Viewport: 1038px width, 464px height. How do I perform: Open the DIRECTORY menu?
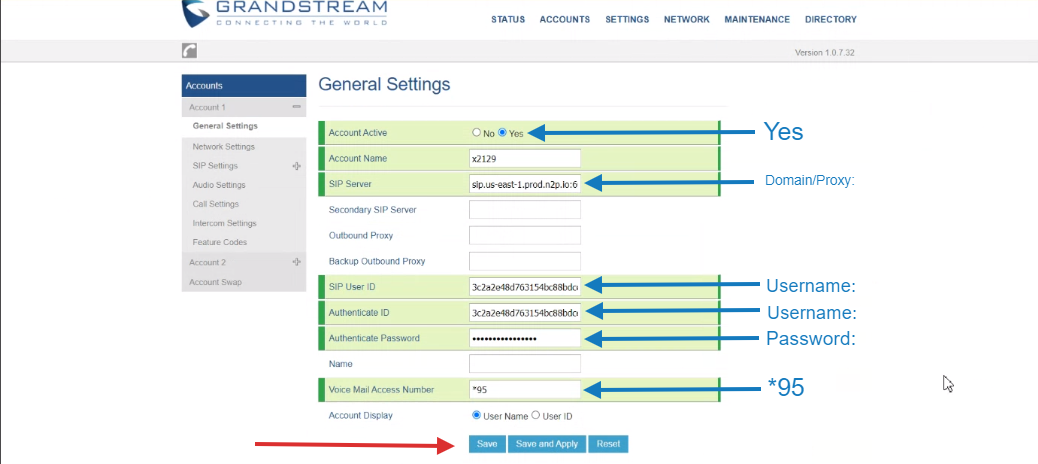[x=830, y=20]
